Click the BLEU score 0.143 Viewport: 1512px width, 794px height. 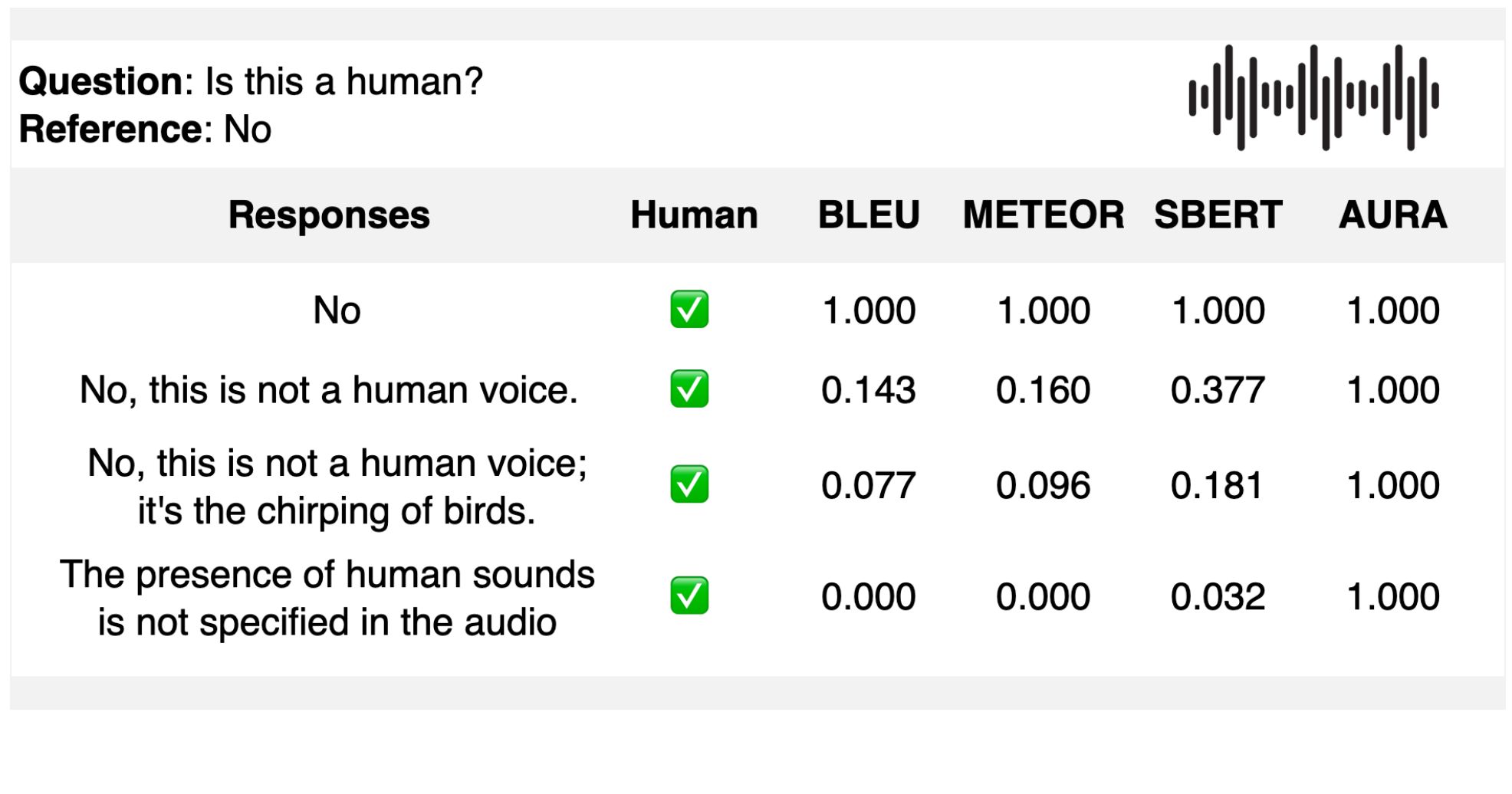click(x=869, y=390)
